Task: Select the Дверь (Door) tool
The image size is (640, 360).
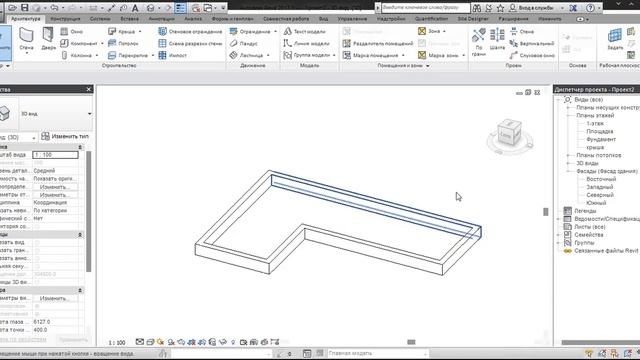Action: pos(48,39)
